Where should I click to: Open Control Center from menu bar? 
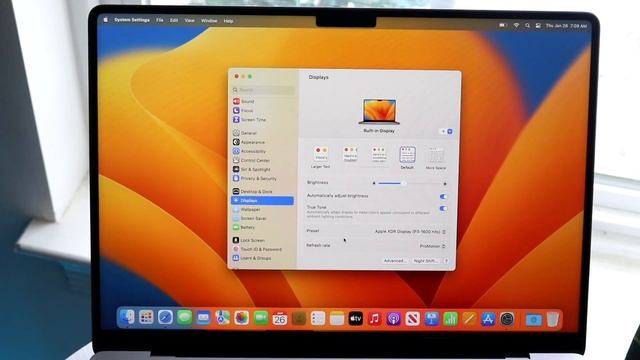pyautogui.click(x=538, y=25)
